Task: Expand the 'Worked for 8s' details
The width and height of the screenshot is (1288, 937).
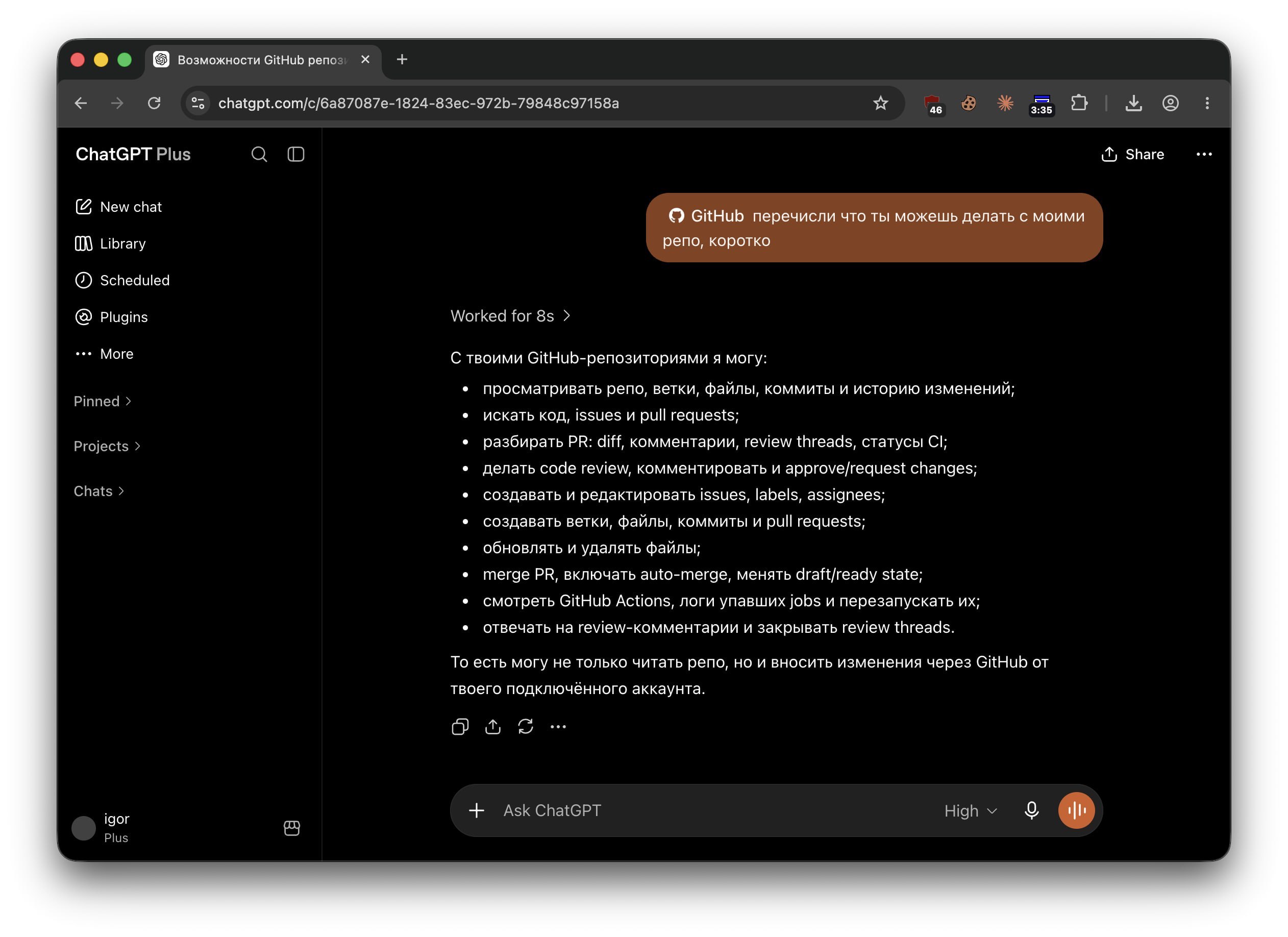Action: coord(510,316)
